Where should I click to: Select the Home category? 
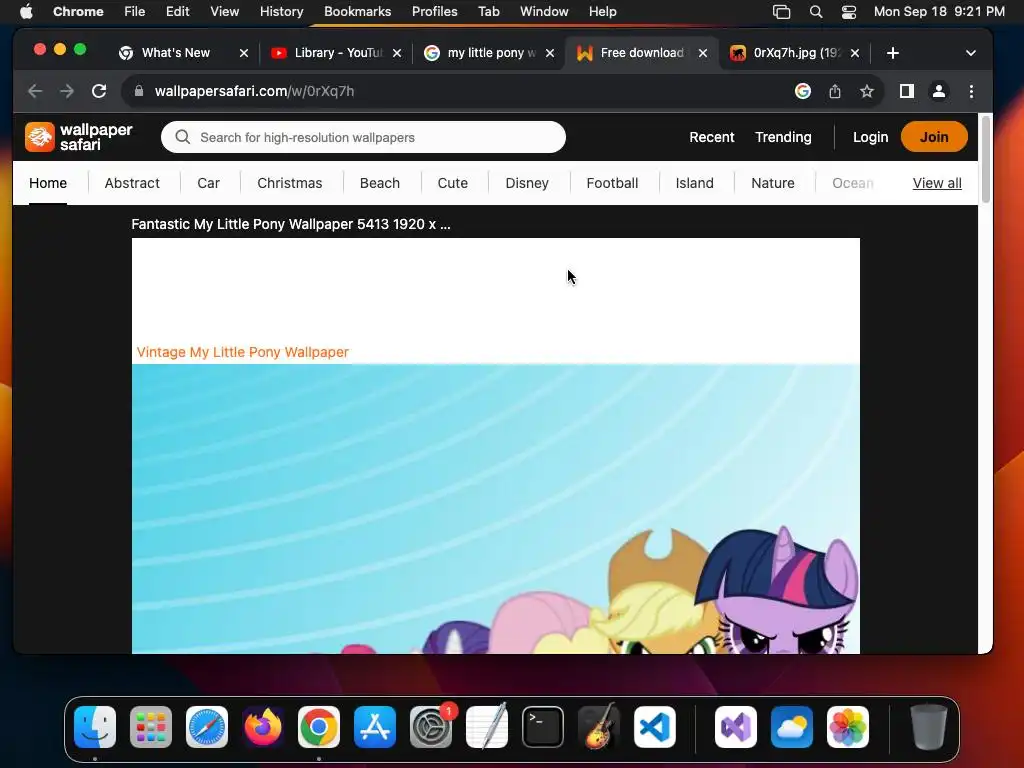tap(48, 184)
